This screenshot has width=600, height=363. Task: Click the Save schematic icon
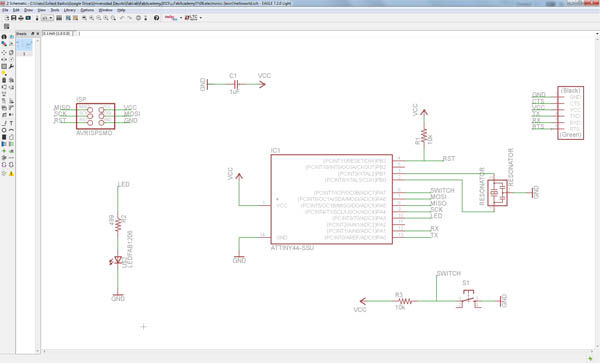tap(13, 18)
